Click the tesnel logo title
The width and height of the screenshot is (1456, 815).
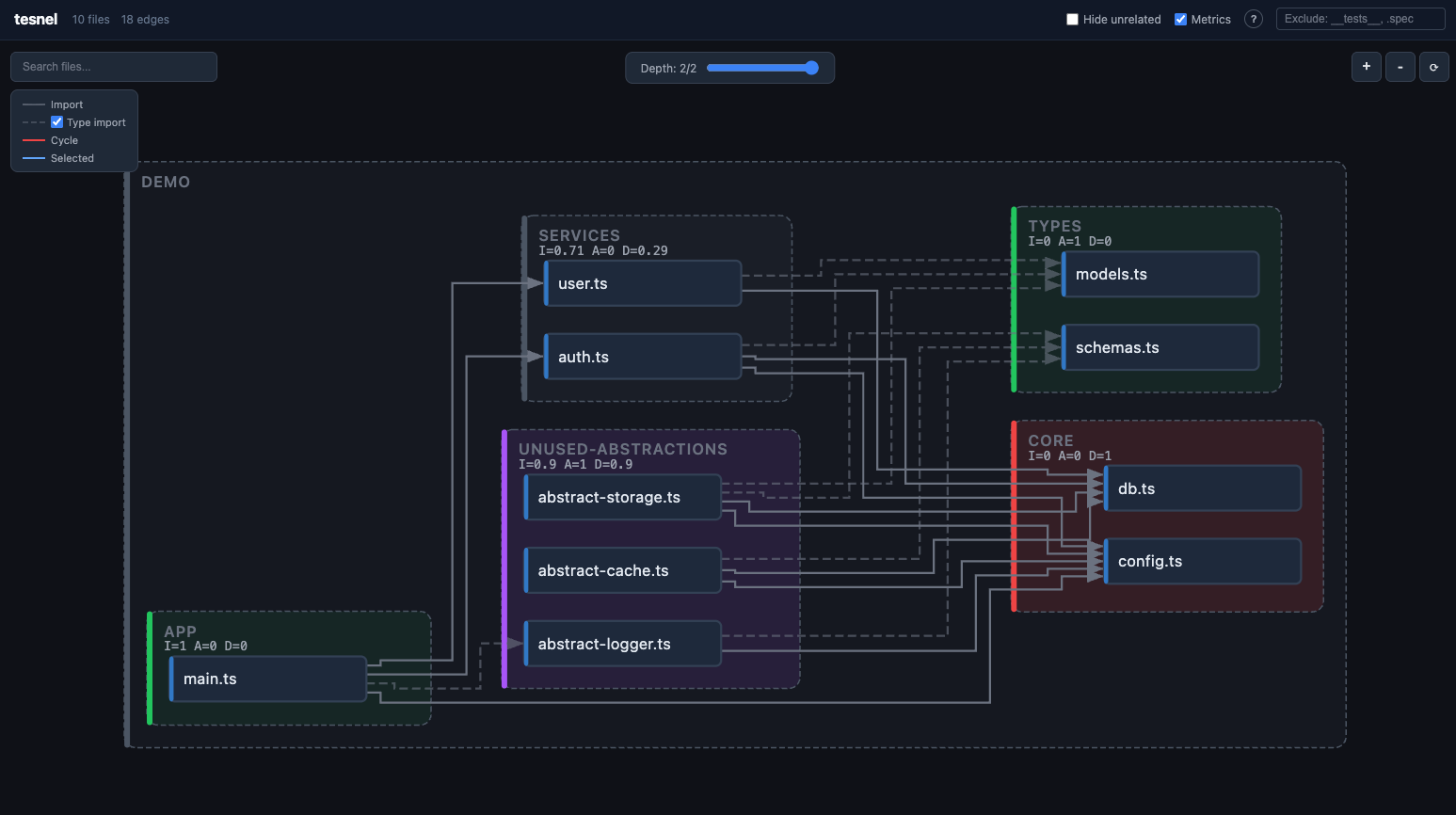[36, 19]
